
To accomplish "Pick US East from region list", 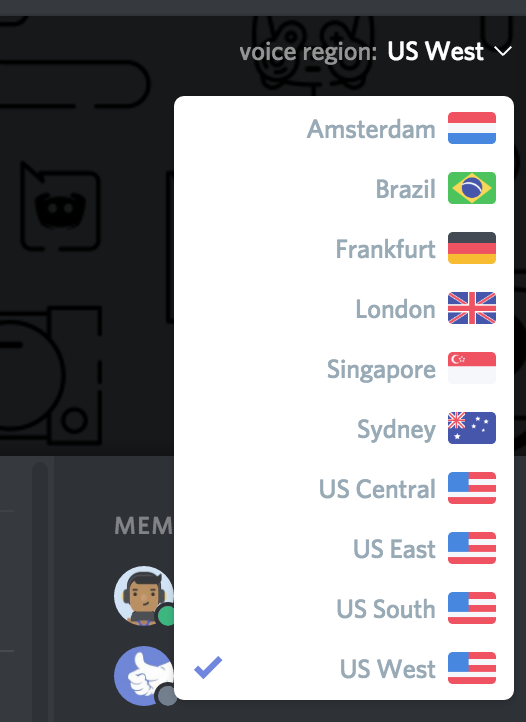I will (344, 548).
